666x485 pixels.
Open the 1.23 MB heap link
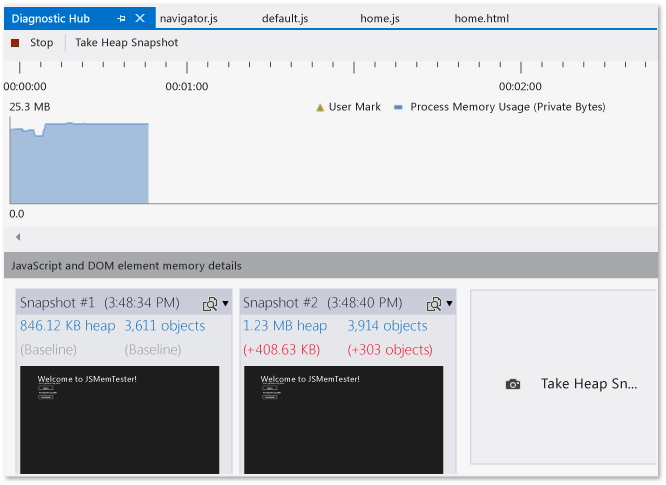(285, 326)
